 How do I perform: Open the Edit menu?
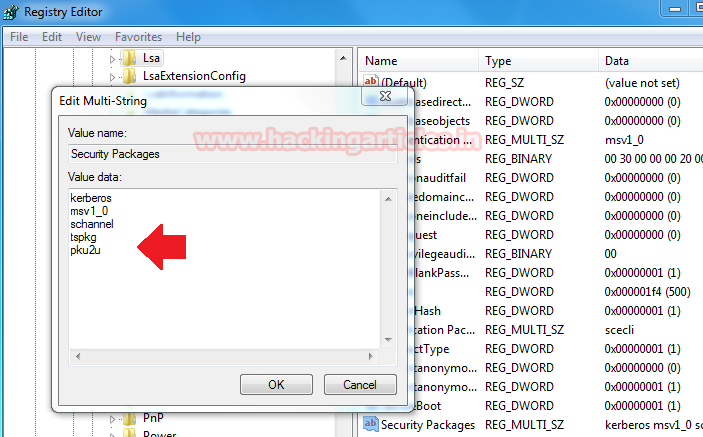52,37
